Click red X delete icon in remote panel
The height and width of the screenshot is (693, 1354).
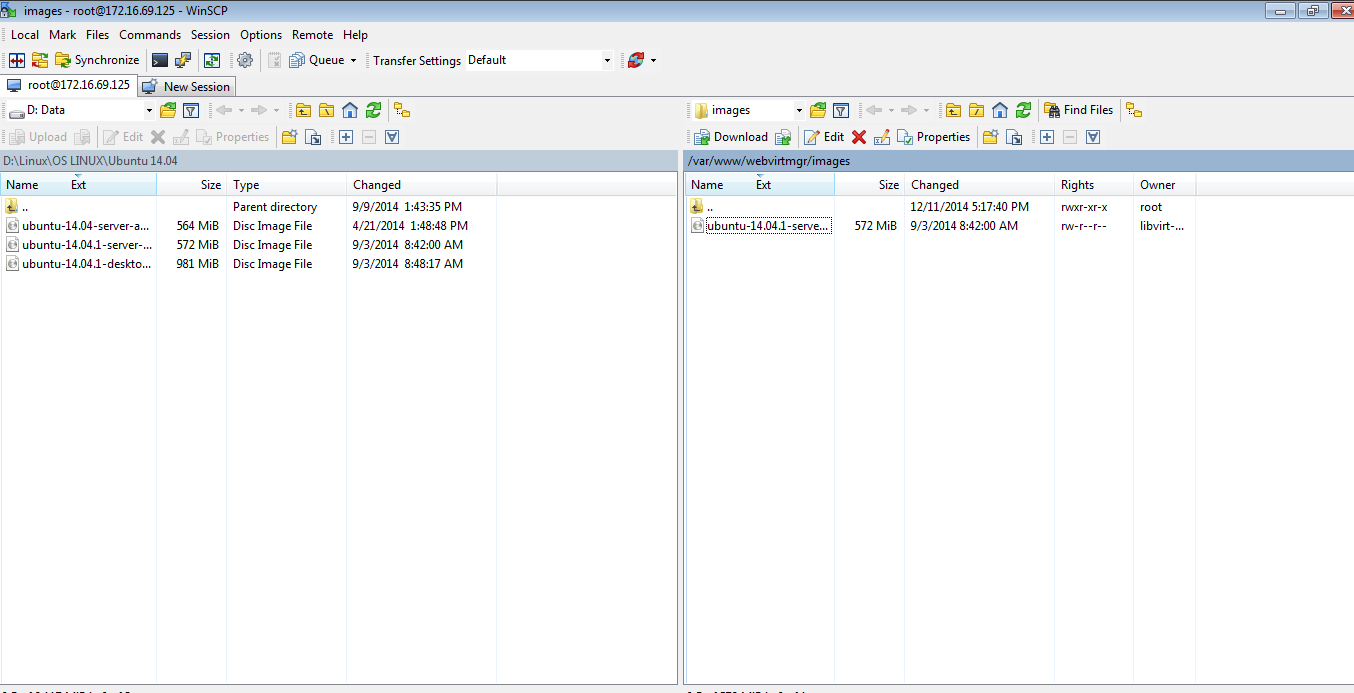tap(858, 137)
